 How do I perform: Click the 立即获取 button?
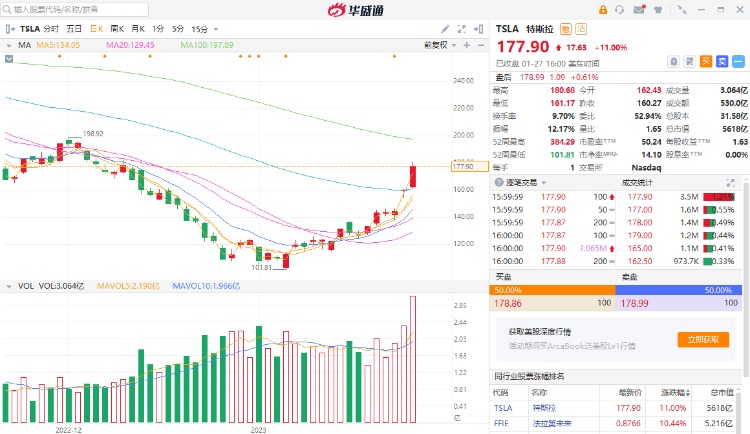[x=703, y=339]
